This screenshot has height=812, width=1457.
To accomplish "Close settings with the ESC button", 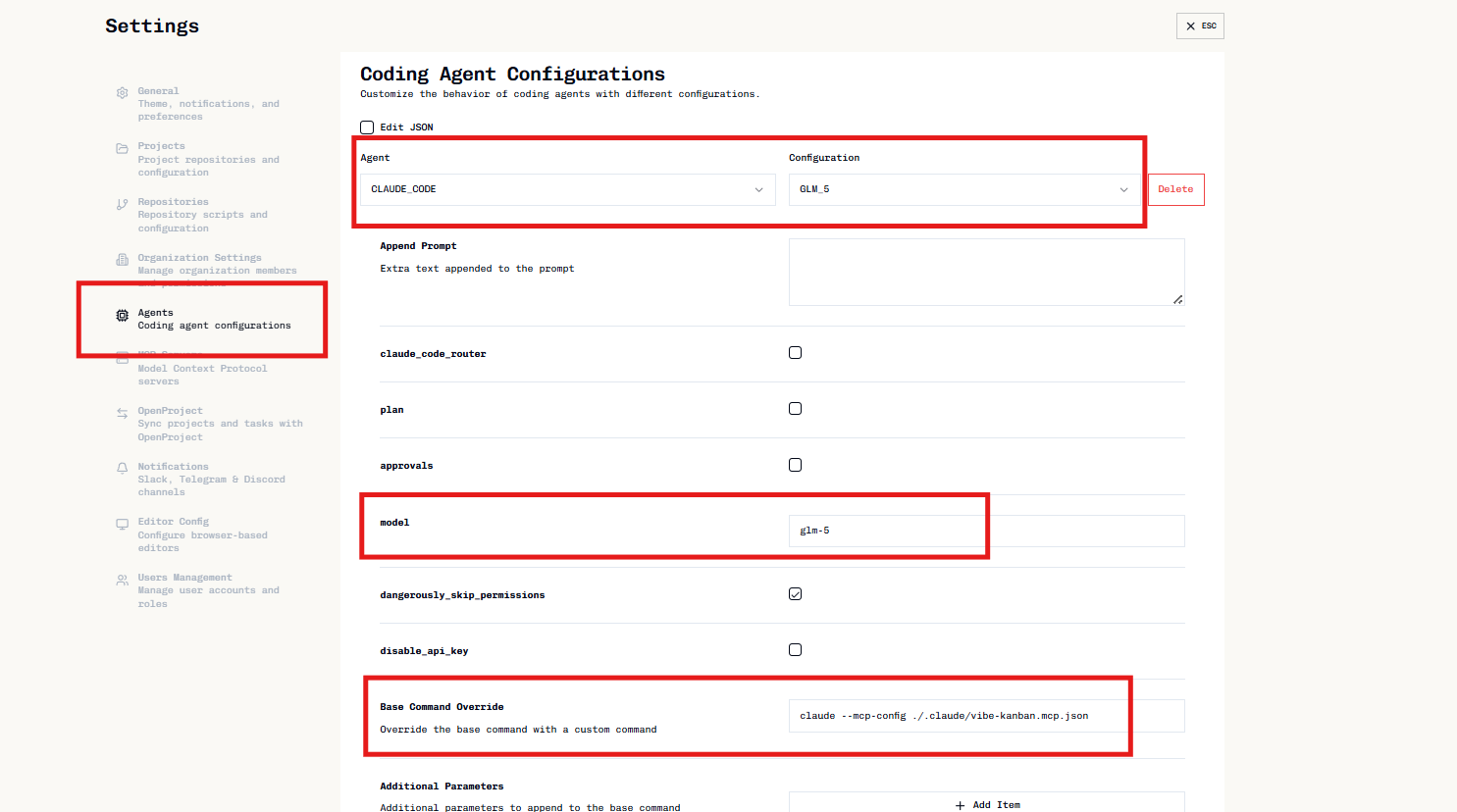I will pyautogui.click(x=1200, y=25).
